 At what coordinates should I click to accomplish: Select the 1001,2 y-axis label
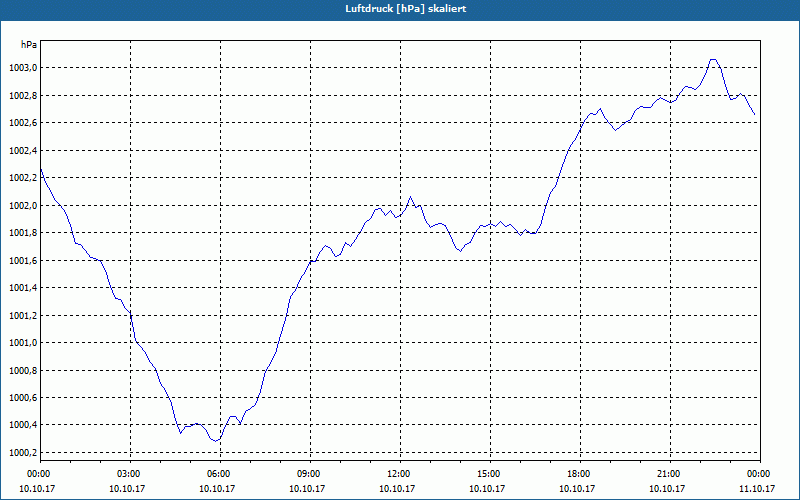(x=22, y=316)
